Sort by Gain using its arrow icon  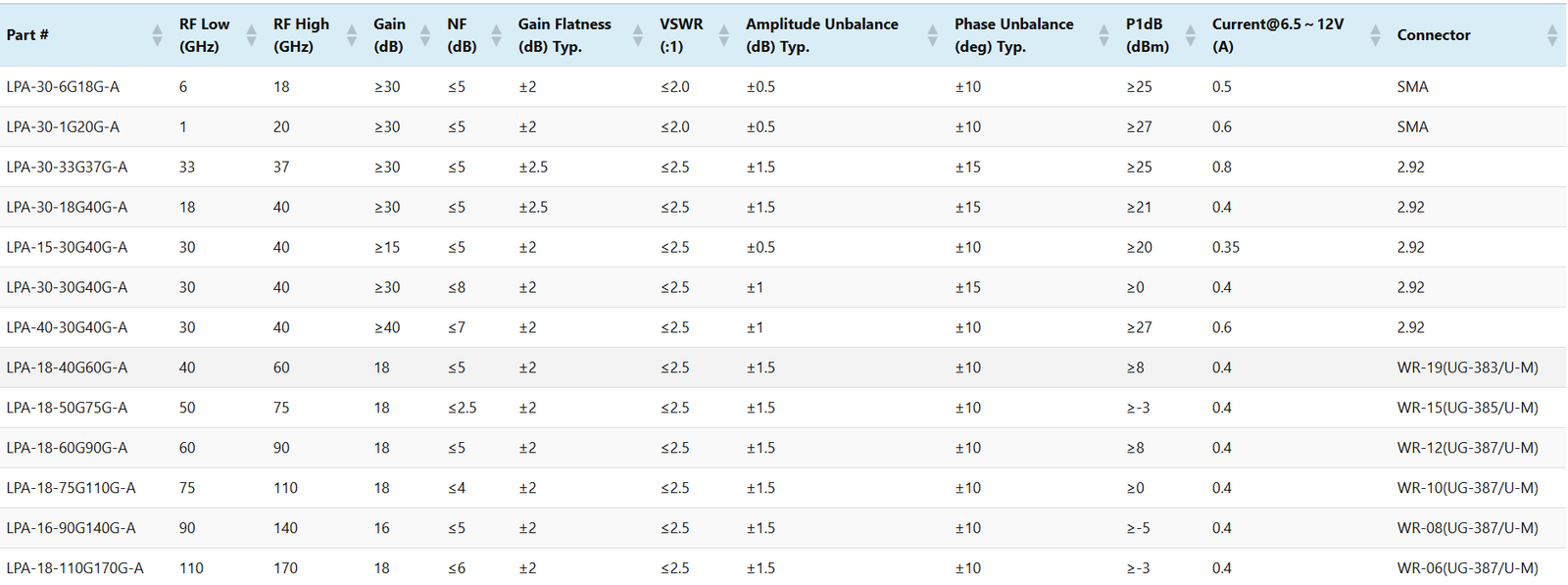pyautogui.click(x=425, y=35)
